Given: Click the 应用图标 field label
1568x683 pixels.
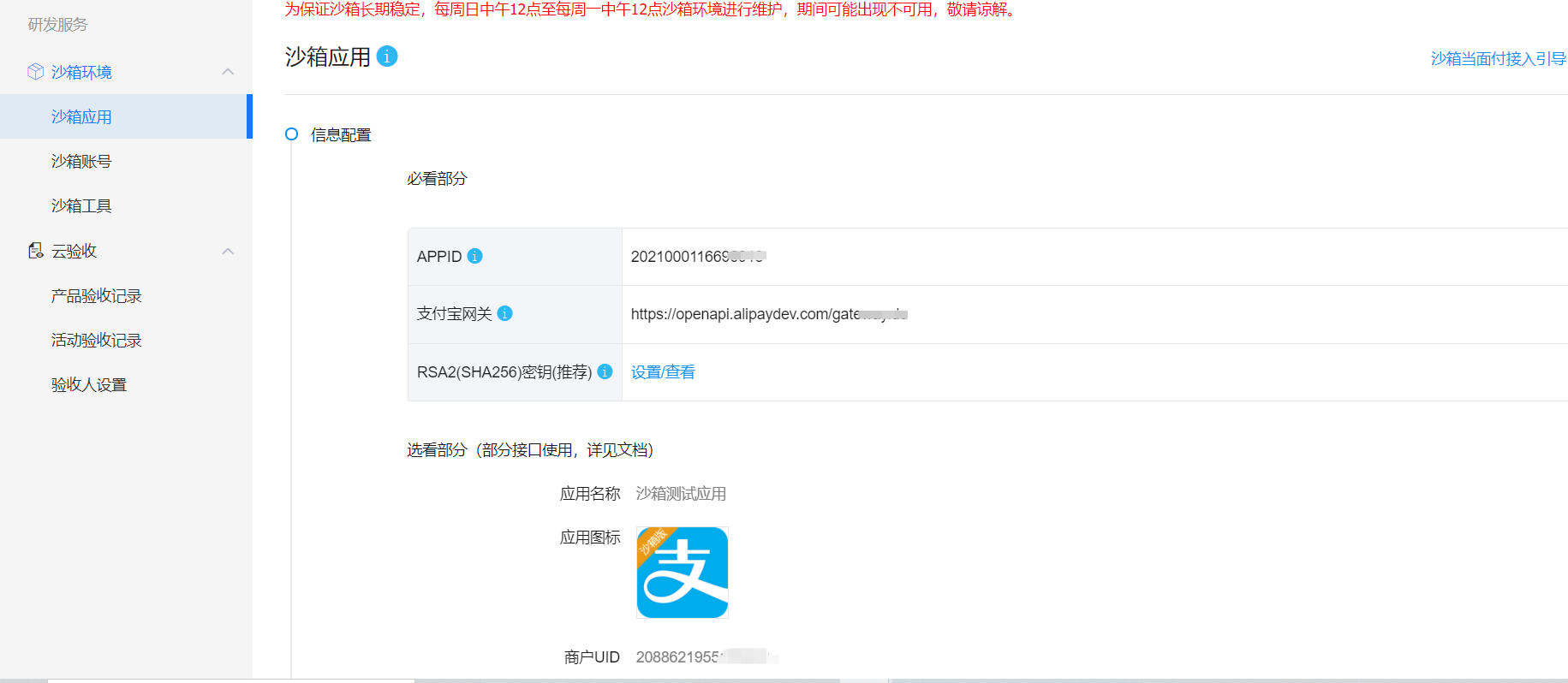Looking at the screenshot, I should 590,537.
